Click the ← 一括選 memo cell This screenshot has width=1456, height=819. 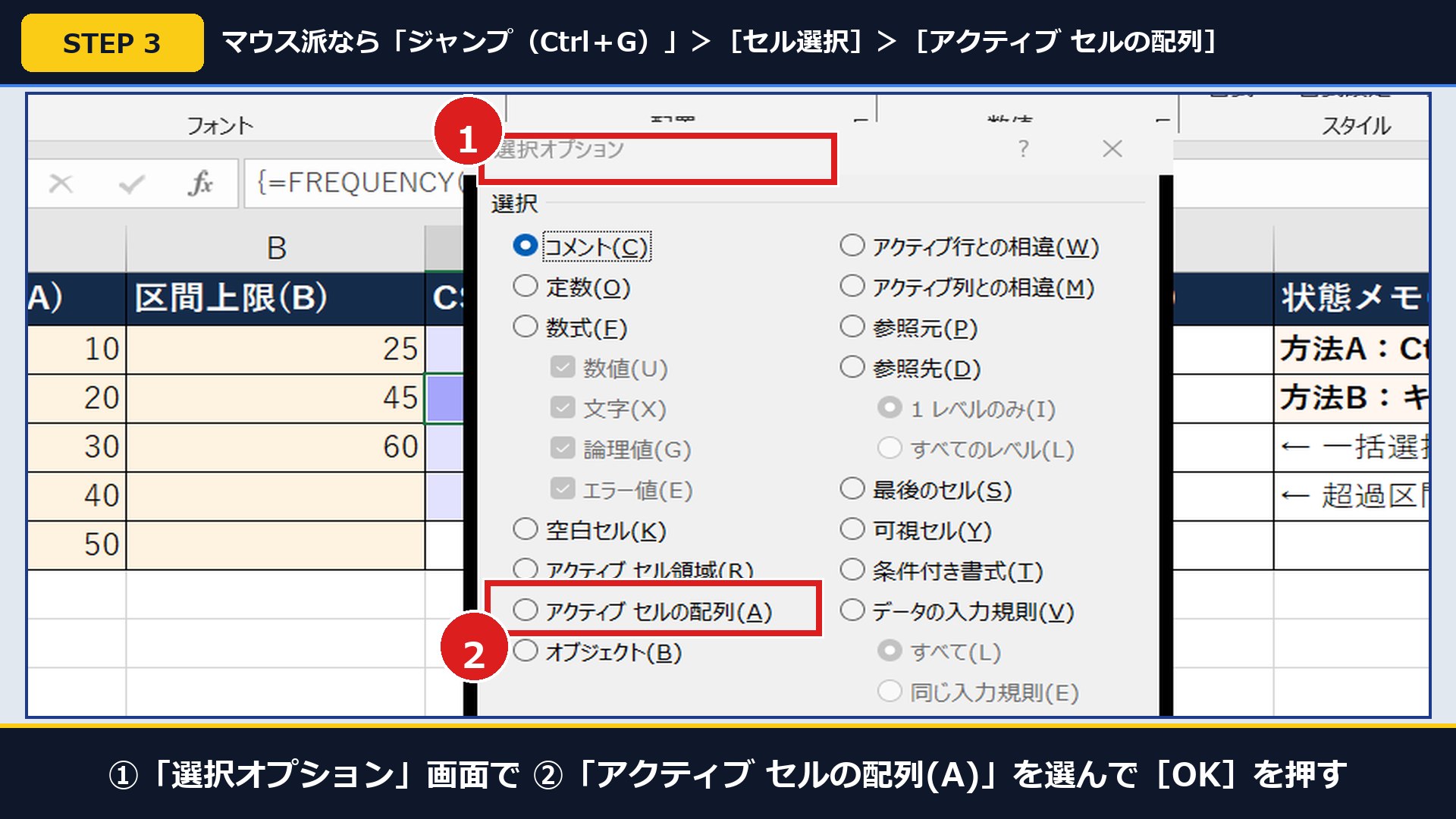pyautogui.click(x=1351, y=447)
